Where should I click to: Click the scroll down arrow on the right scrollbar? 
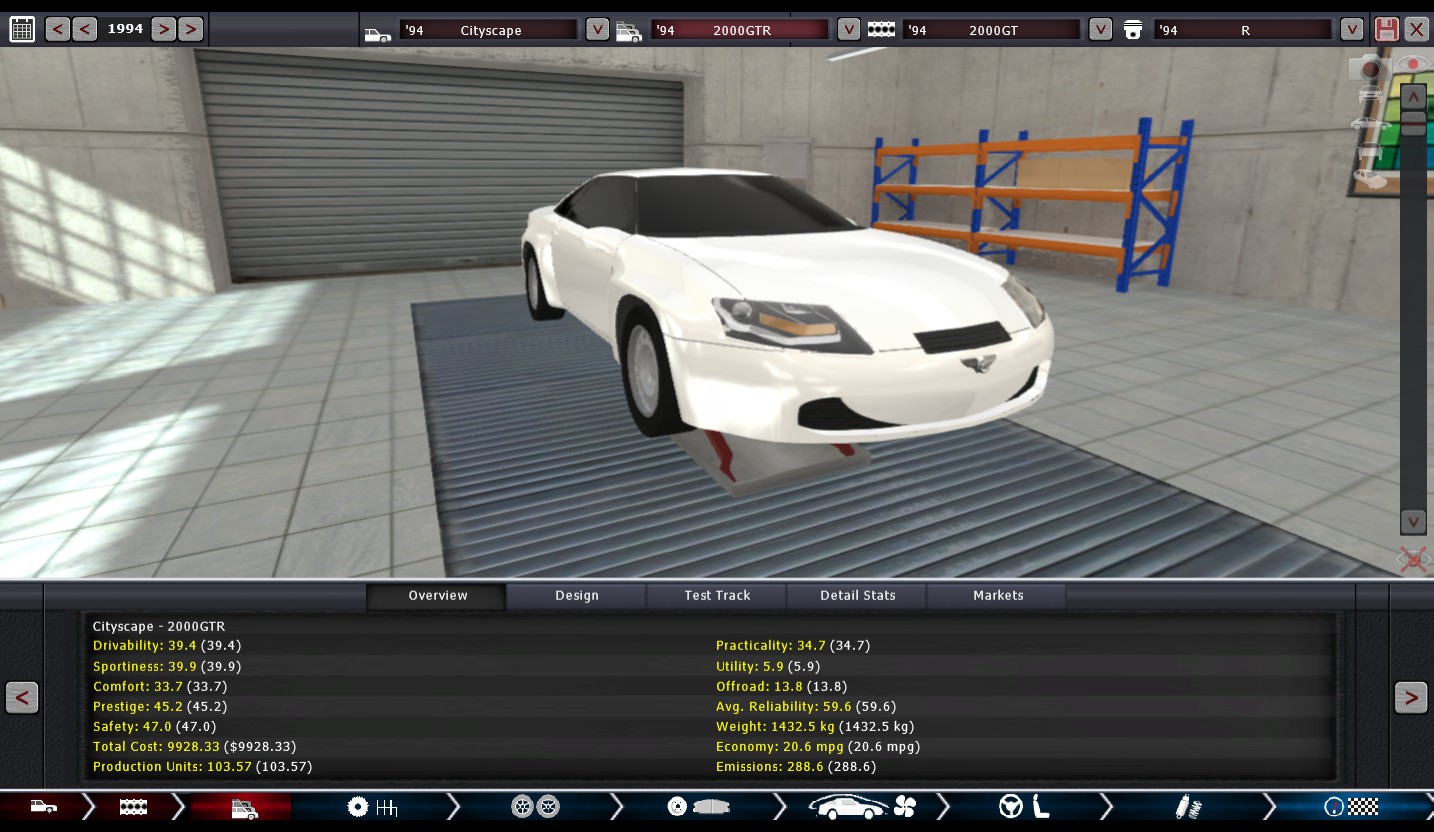[1413, 522]
